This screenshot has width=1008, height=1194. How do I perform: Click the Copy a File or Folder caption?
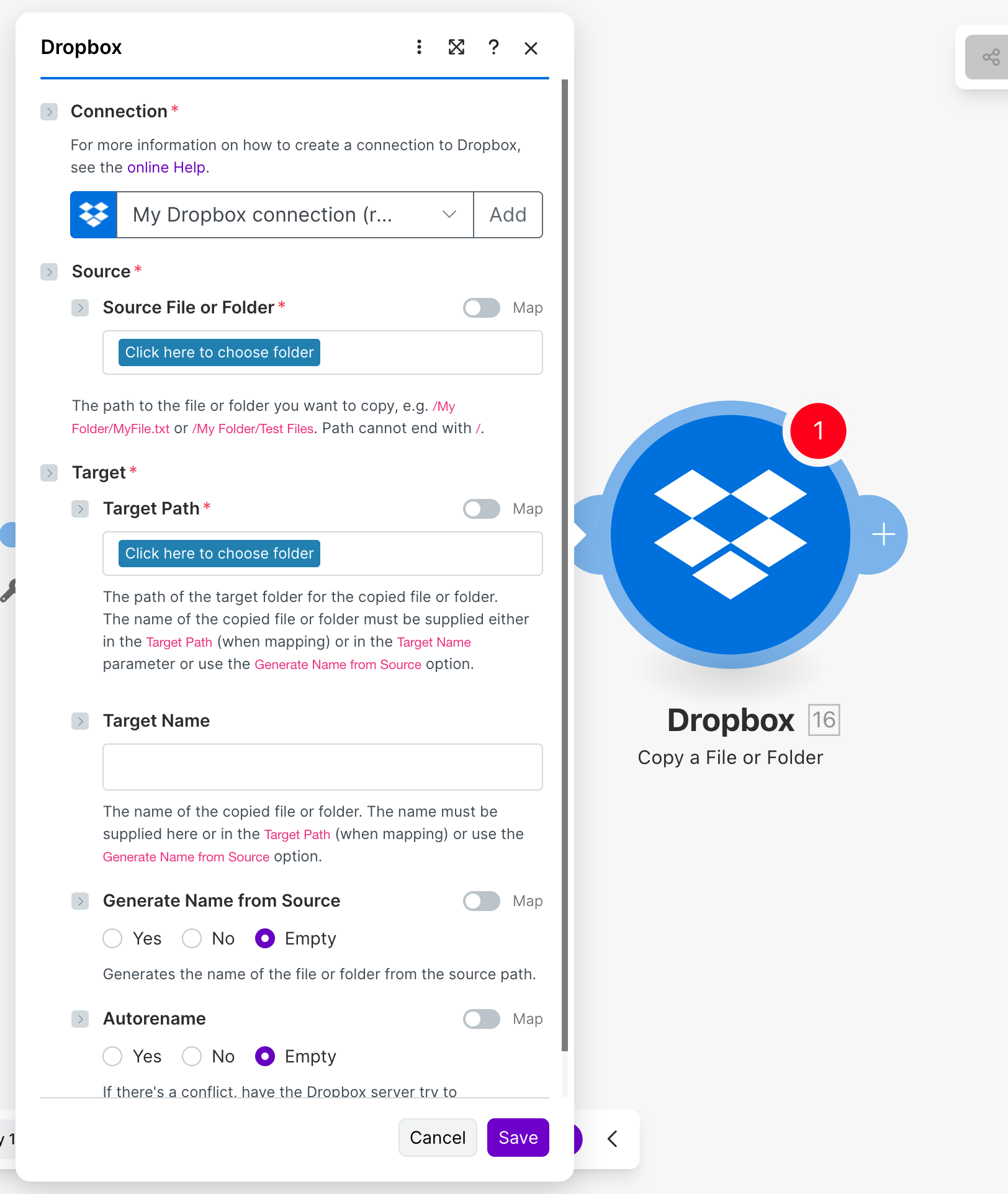pyautogui.click(x=731, y=758)
